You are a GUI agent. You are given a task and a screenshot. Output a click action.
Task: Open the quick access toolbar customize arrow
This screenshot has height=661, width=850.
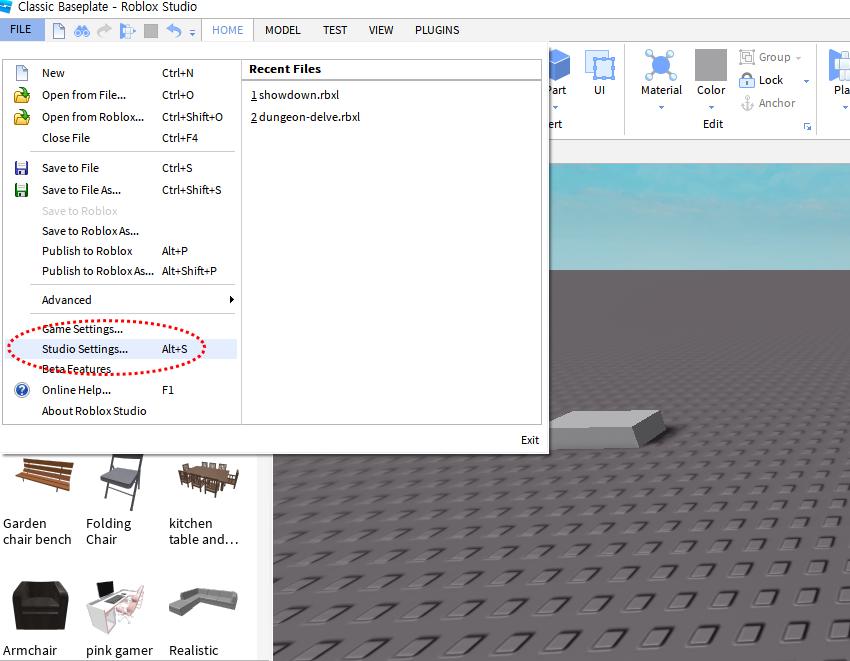[x=192, y=33]
